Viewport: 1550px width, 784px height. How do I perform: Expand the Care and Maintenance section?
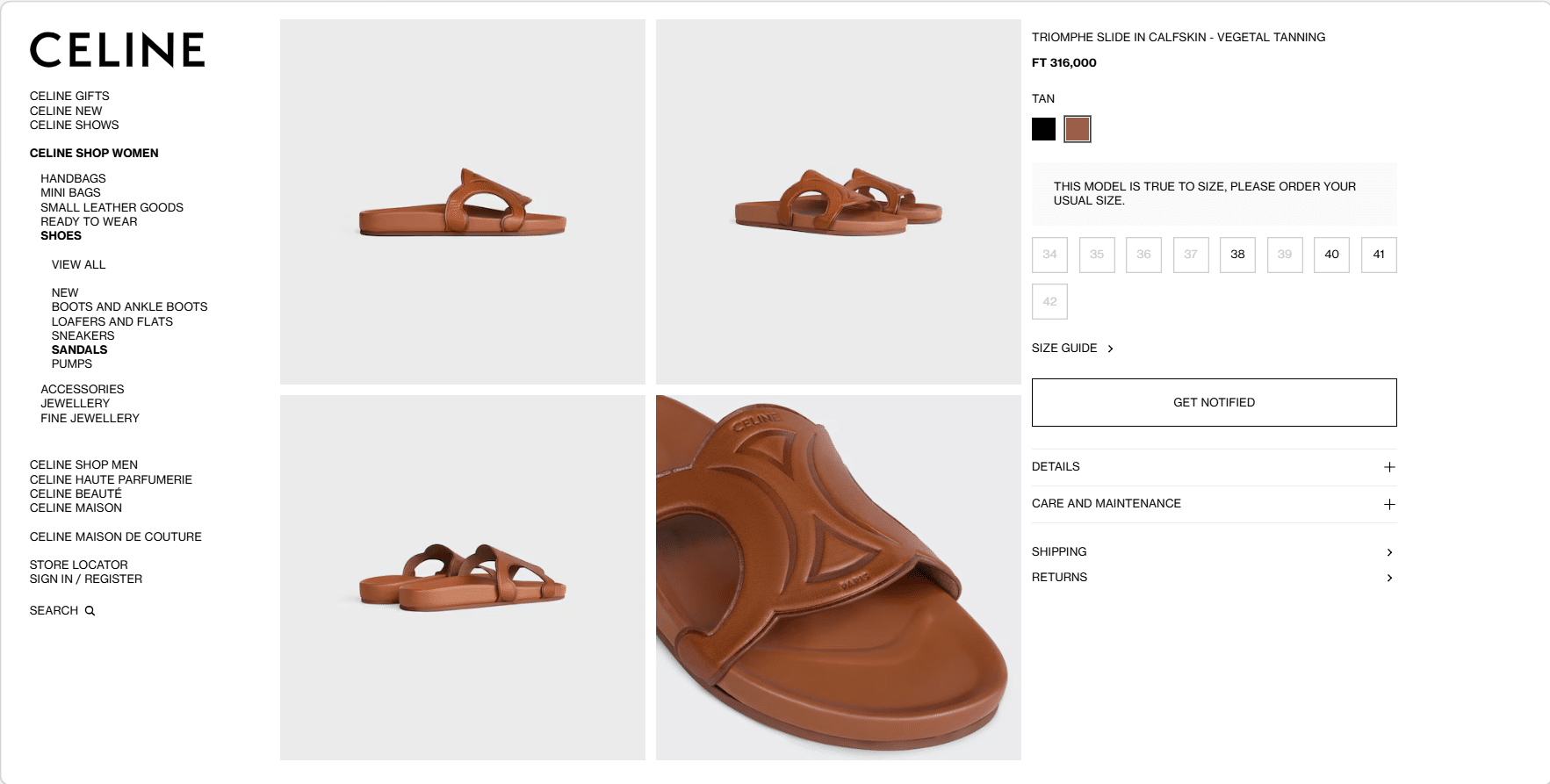point(1389,504)
